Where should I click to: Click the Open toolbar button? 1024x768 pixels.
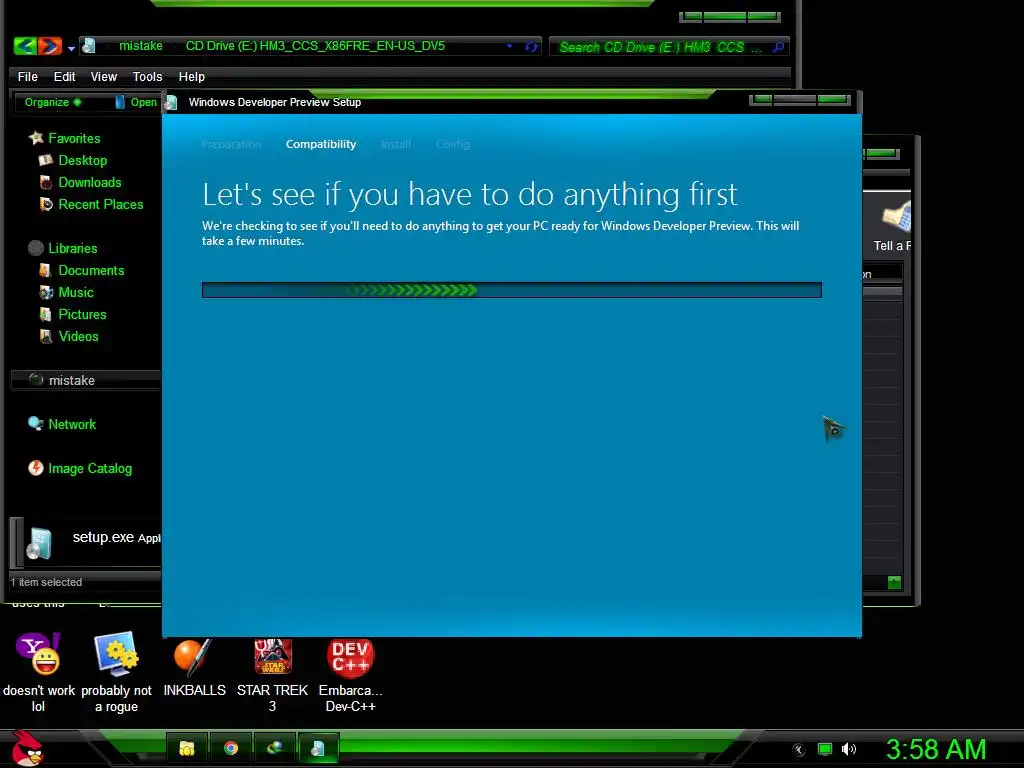[136, 102]
